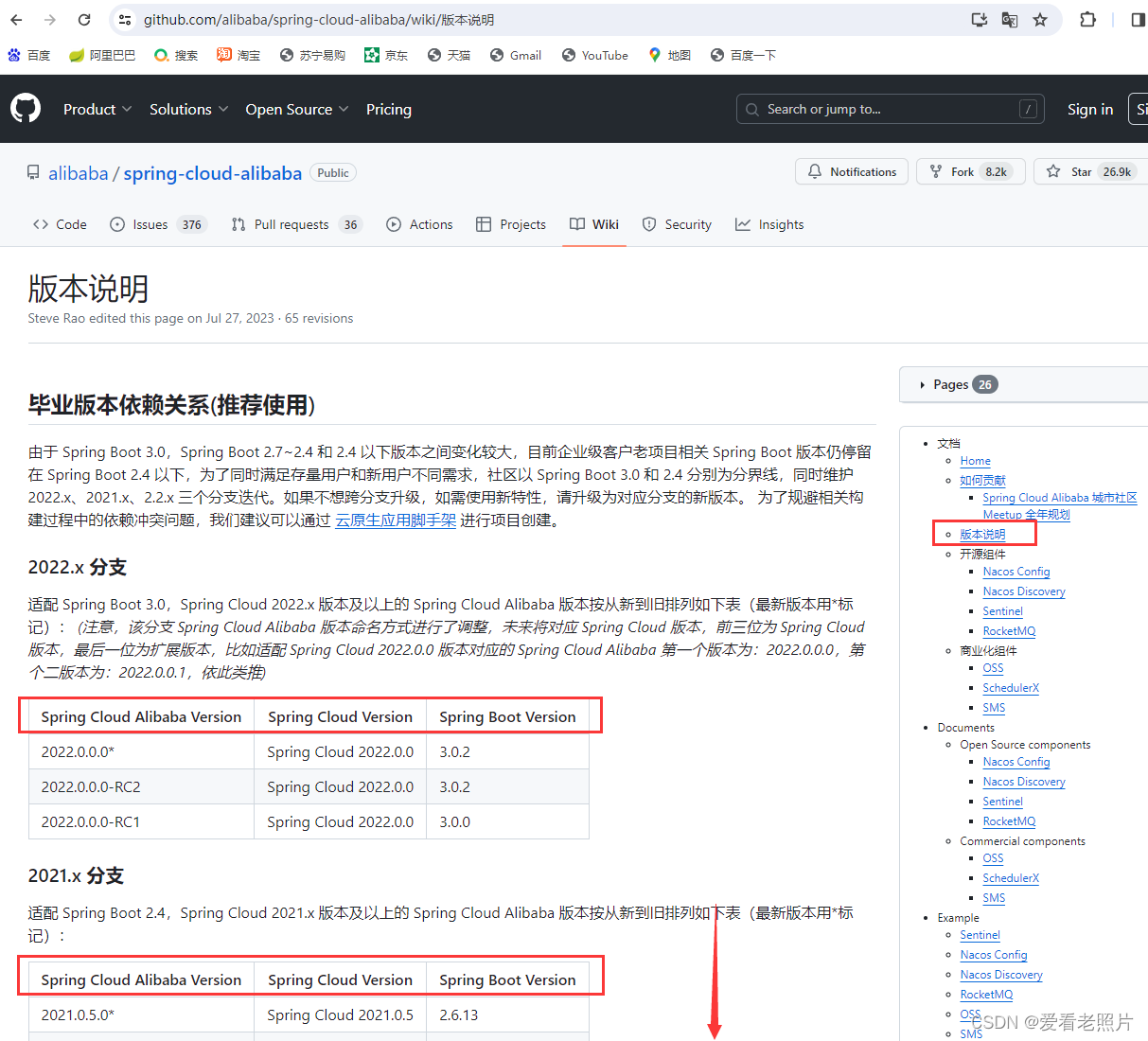The width and height of the screenshot is (1148, 1041).
Task: Click the Sign in link
Action: coord(1090,109)
